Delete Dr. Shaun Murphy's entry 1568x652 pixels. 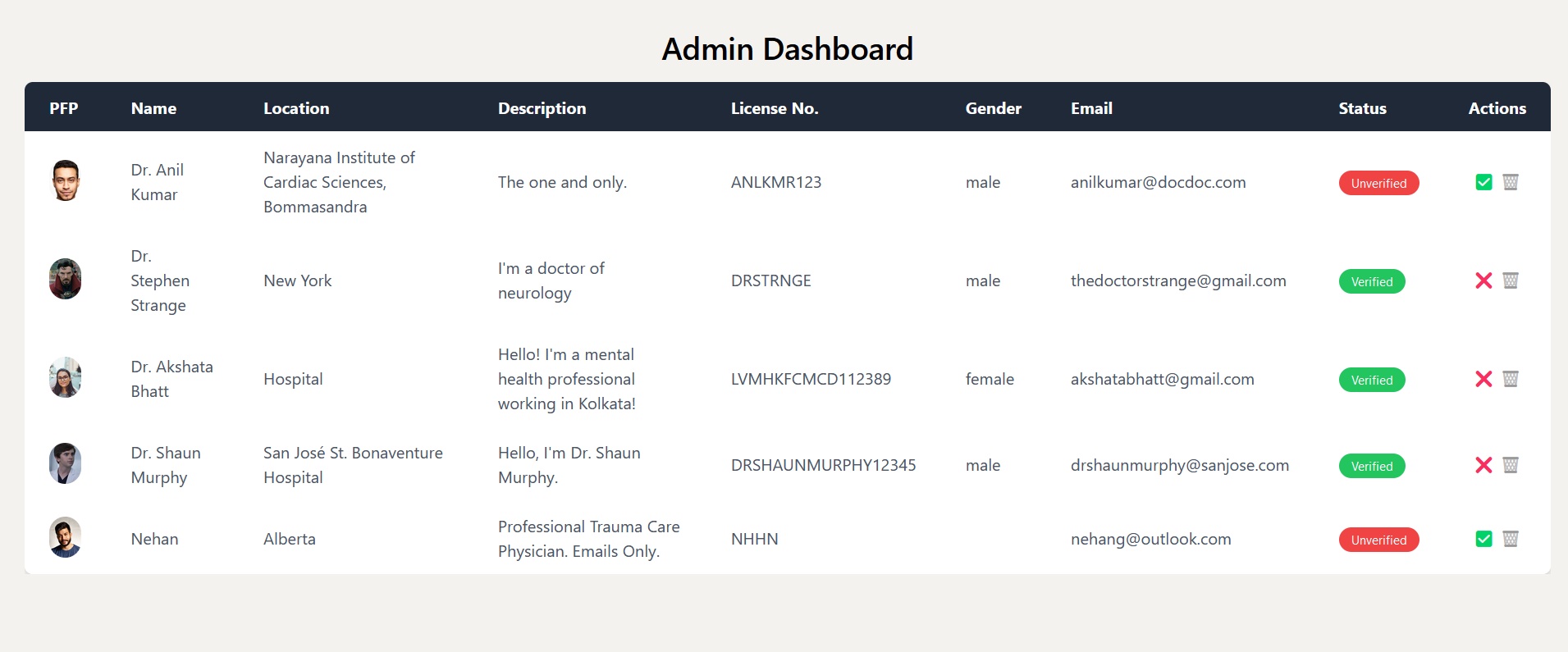point(1511,465)
